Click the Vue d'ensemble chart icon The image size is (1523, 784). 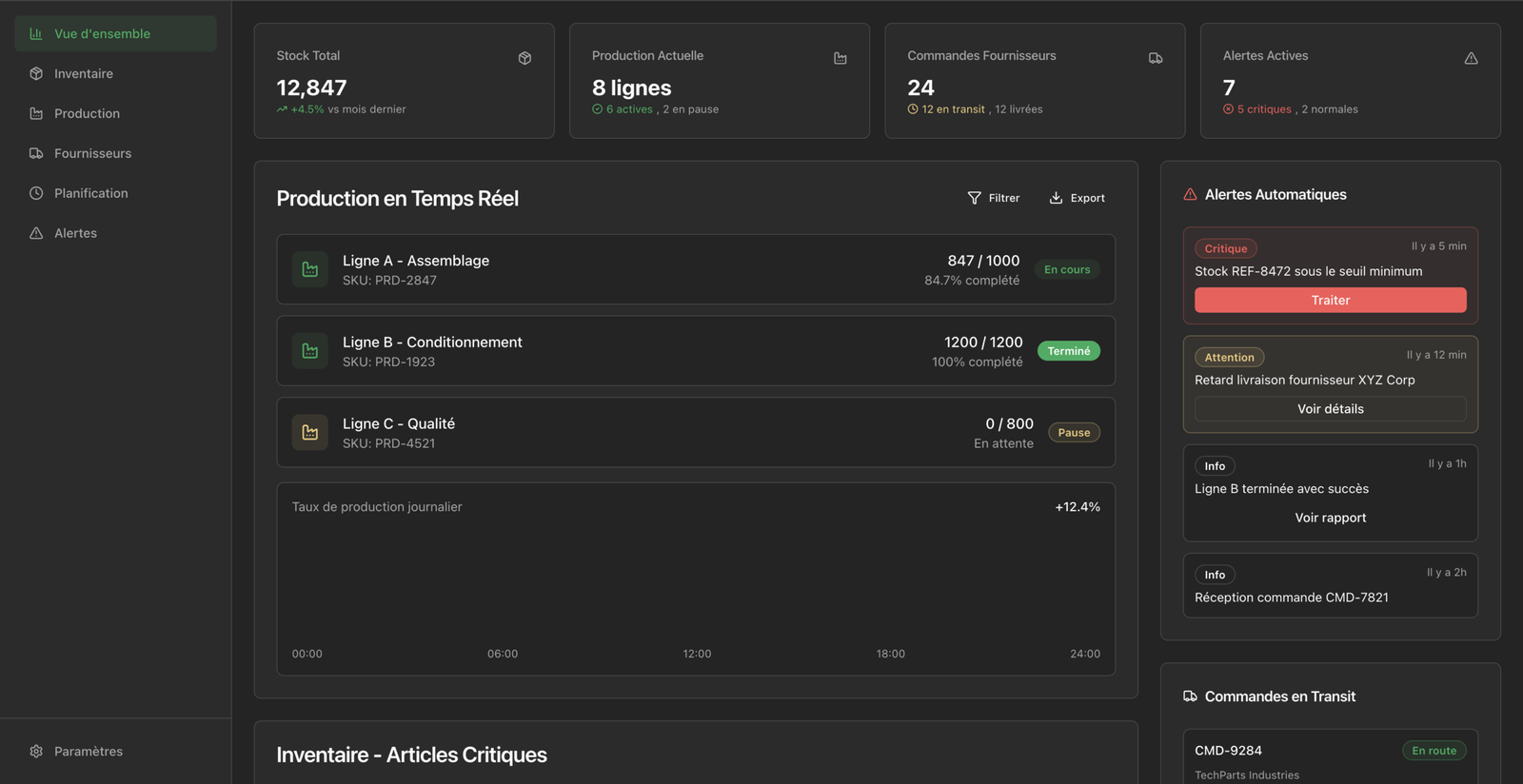(x=36, y=33)
